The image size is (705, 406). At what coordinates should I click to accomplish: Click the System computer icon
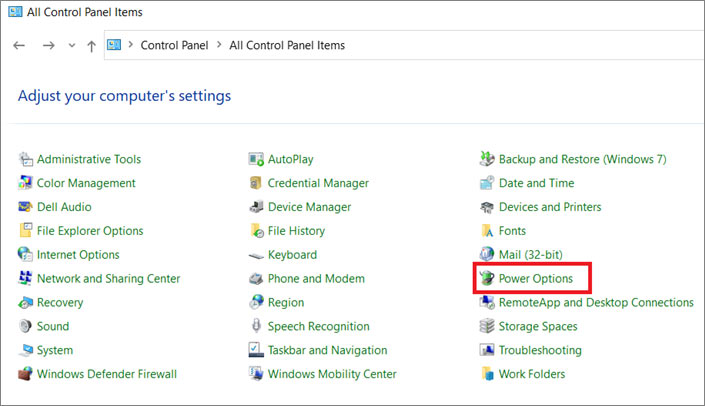[x=26, y=350]
